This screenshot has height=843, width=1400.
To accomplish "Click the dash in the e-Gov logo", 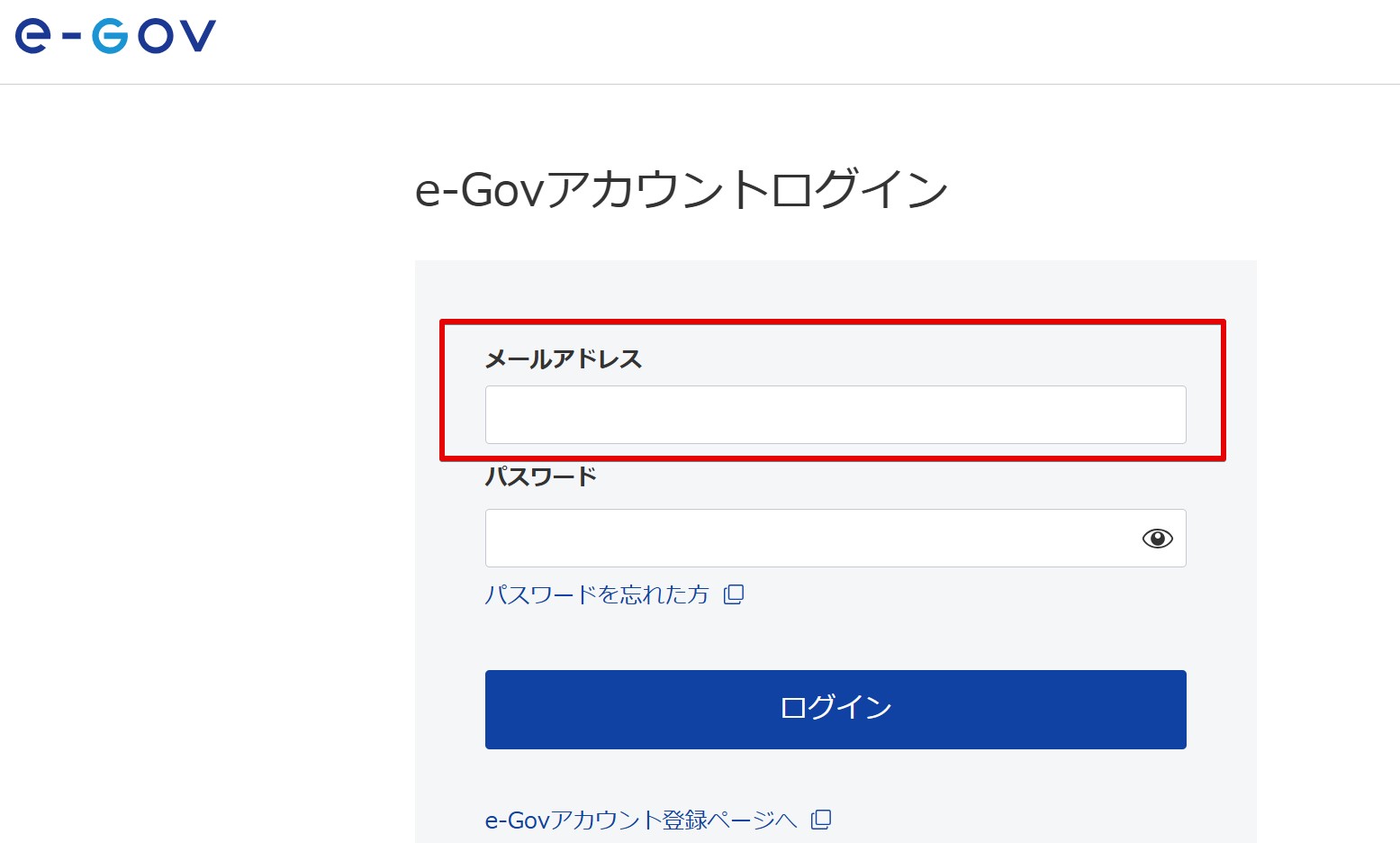I will [x=71, y=38].
